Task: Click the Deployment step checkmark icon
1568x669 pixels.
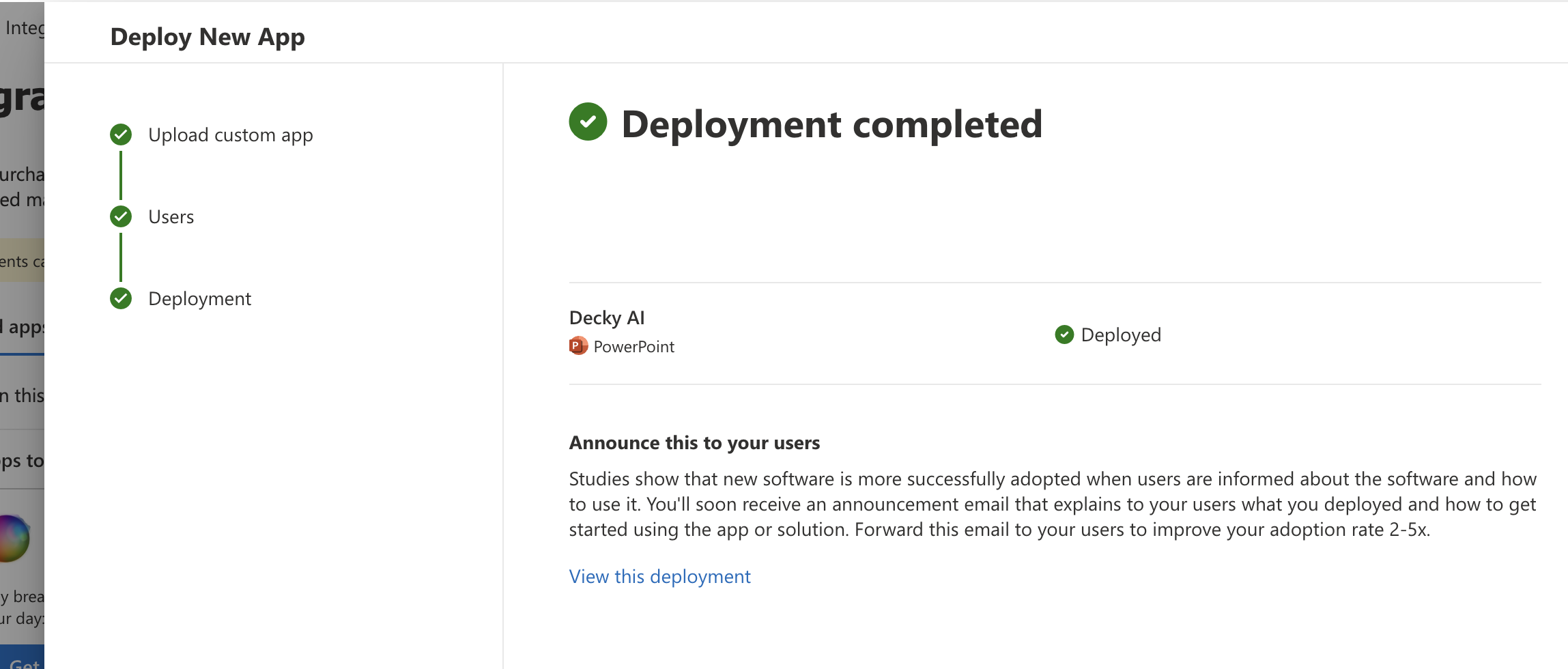Action: [x=121, y=299]
